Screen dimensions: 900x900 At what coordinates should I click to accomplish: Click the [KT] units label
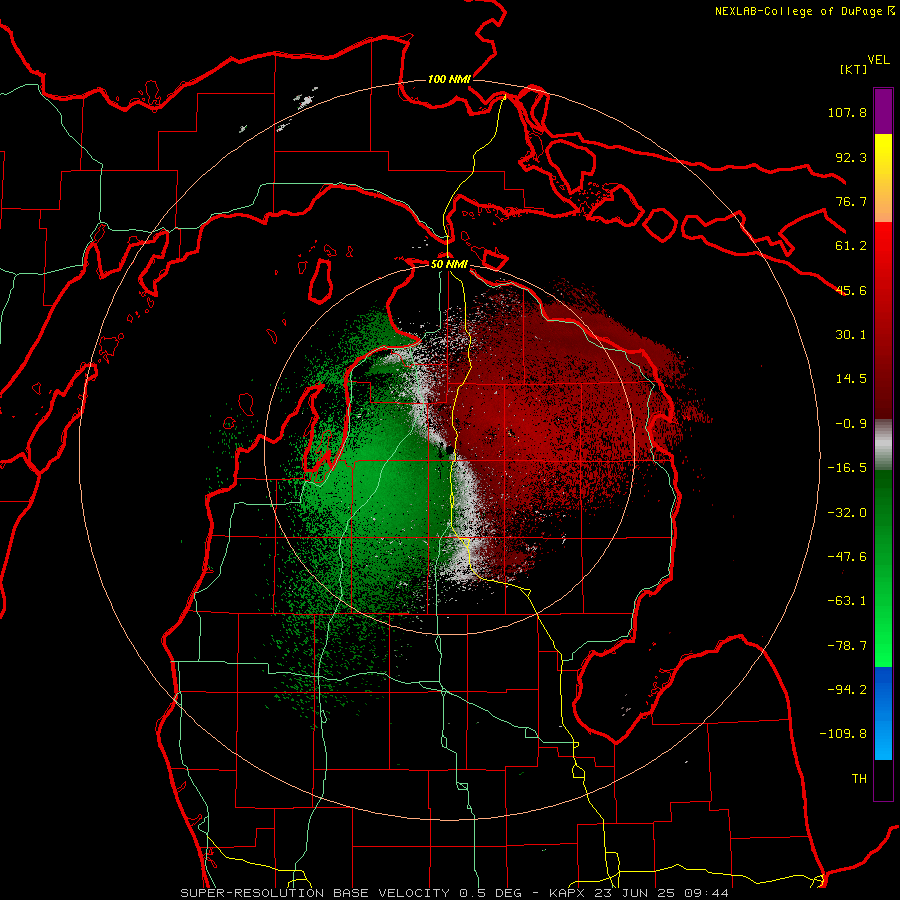coord(854,69)
